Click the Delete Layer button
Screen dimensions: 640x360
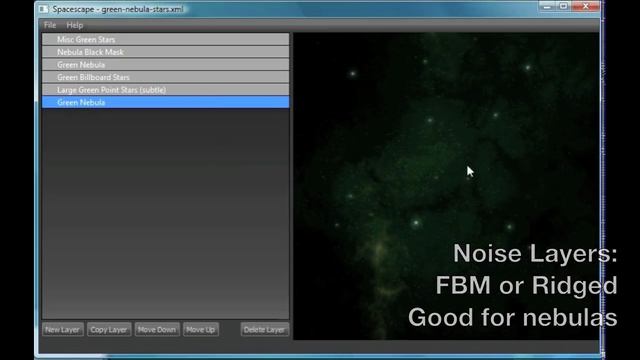[264, 329]
